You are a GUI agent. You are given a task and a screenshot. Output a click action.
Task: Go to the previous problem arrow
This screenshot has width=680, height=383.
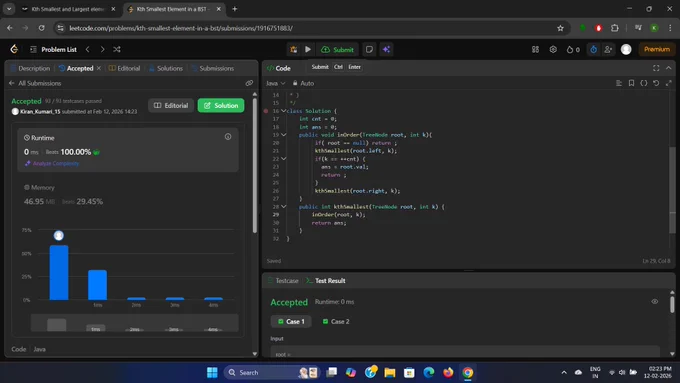click(88, 49)
